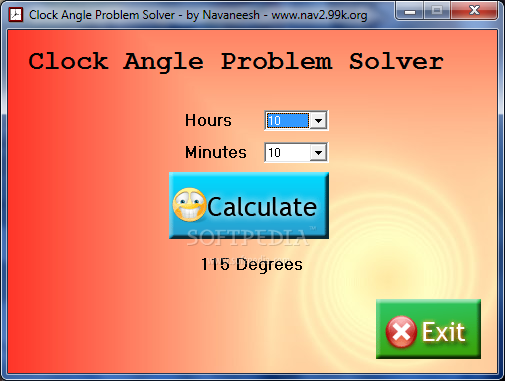Click the window title bar text
The width and height of the screenshot is (505, 381).
[x=198, y=15]
